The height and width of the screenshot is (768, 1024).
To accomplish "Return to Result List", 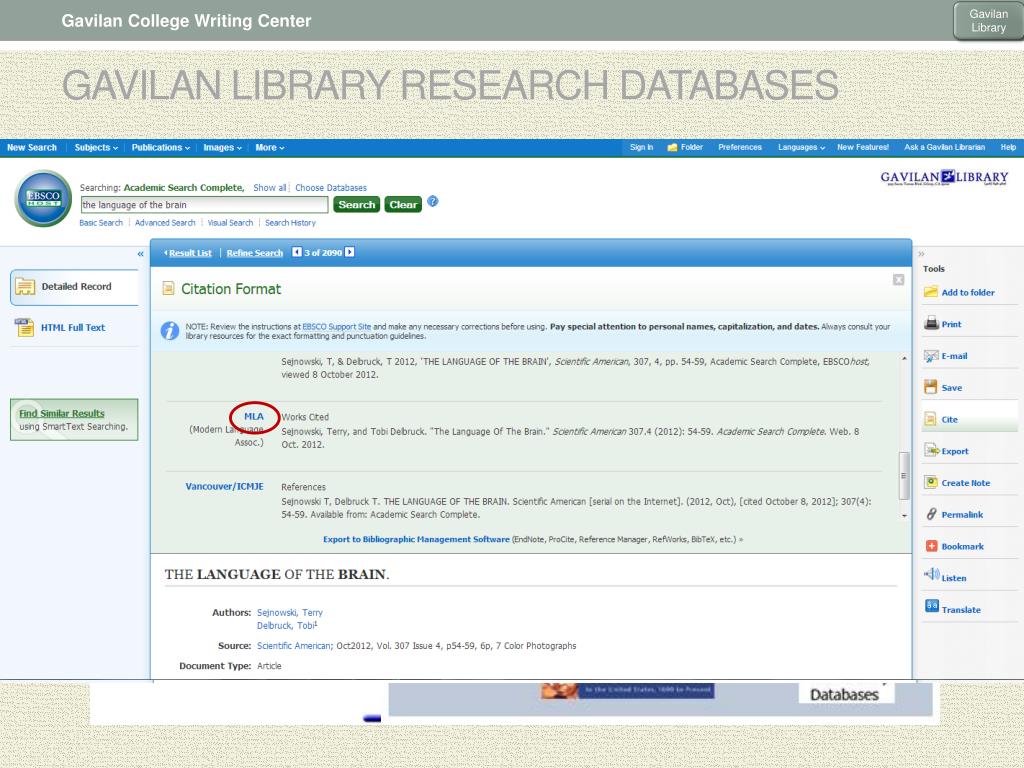I will pos(189,253).
